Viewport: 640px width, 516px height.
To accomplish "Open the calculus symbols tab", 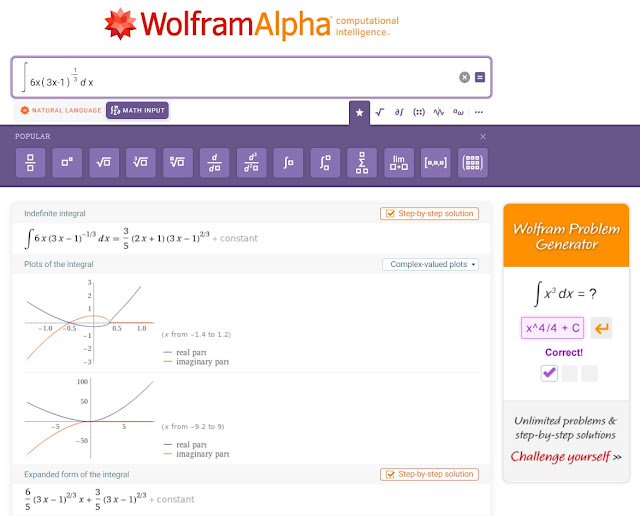I will [x=399, y=112].
